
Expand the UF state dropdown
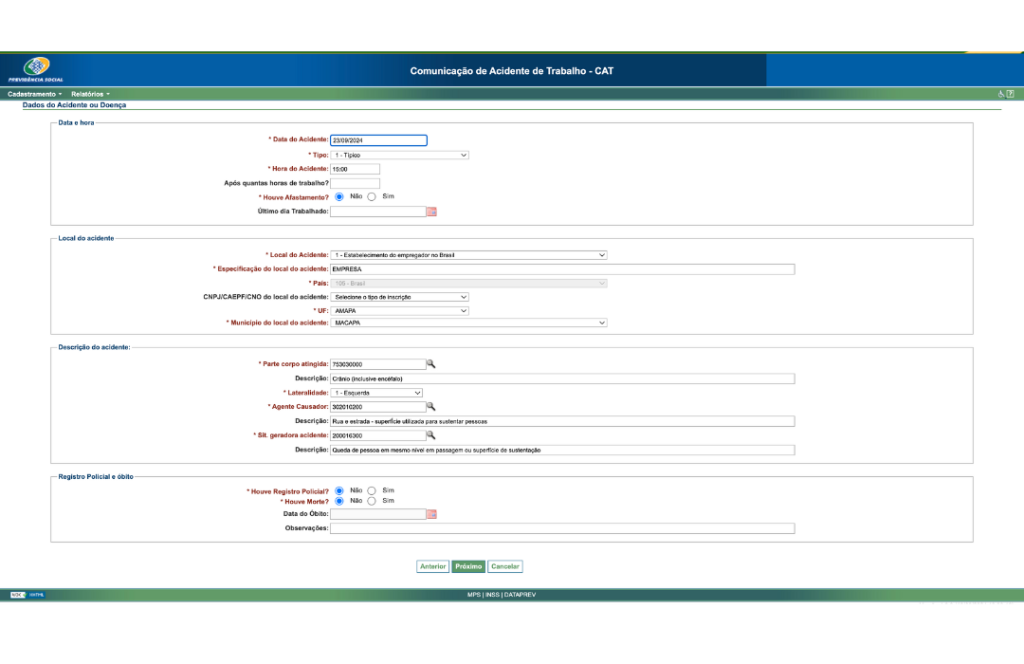pyautogui.click(x=399, y=311)
